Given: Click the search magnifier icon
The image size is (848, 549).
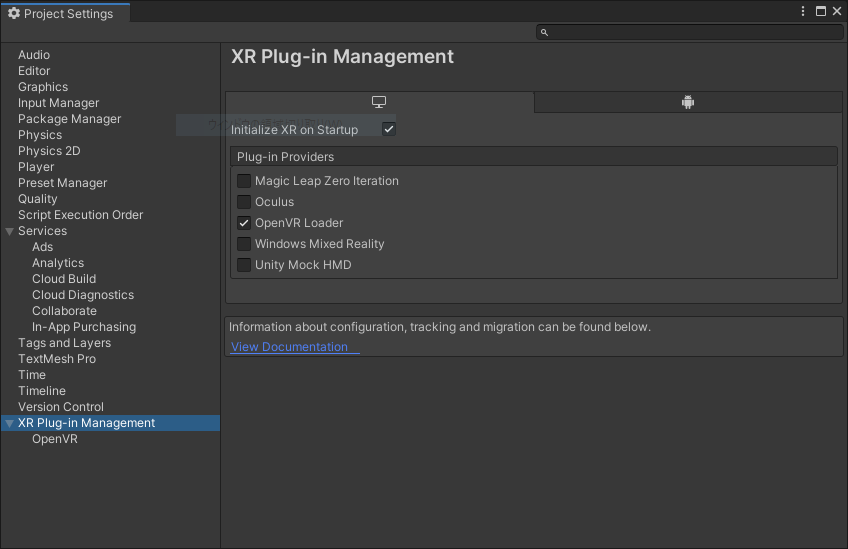Looking at the screenshot, I should point(544,32).
